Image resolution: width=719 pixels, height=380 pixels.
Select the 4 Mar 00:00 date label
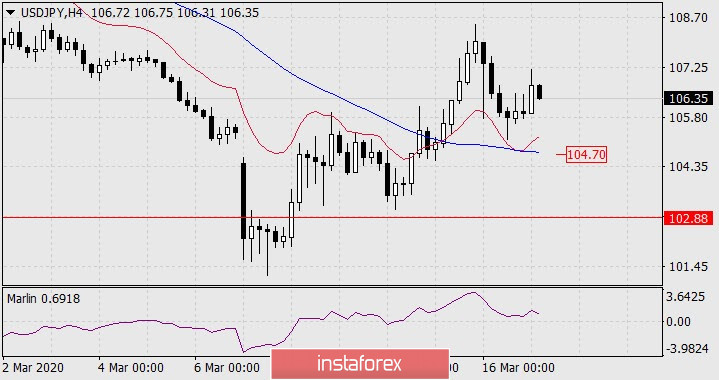(131, 368)
